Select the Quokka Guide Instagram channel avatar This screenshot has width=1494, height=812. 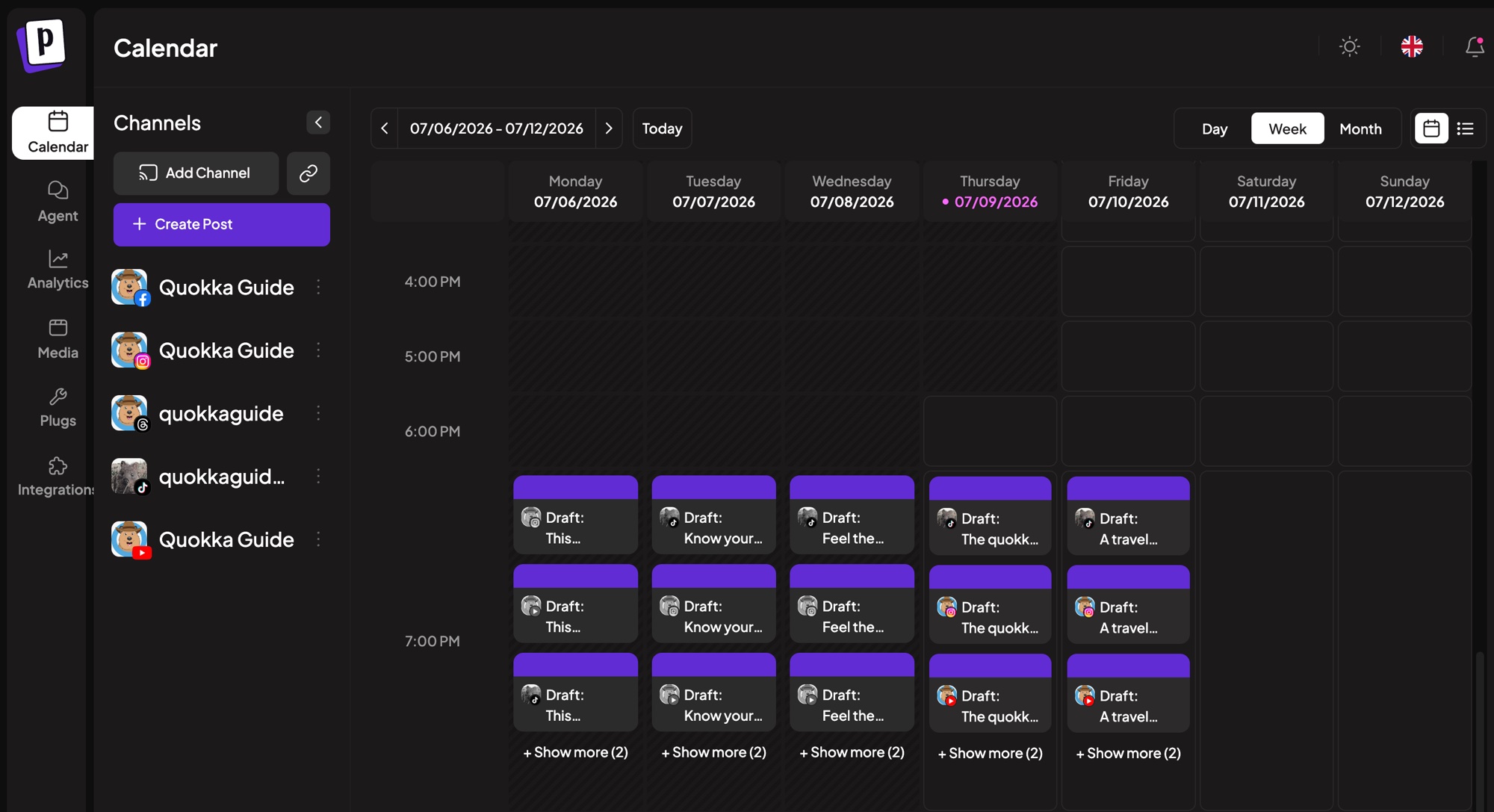(130, 350)
